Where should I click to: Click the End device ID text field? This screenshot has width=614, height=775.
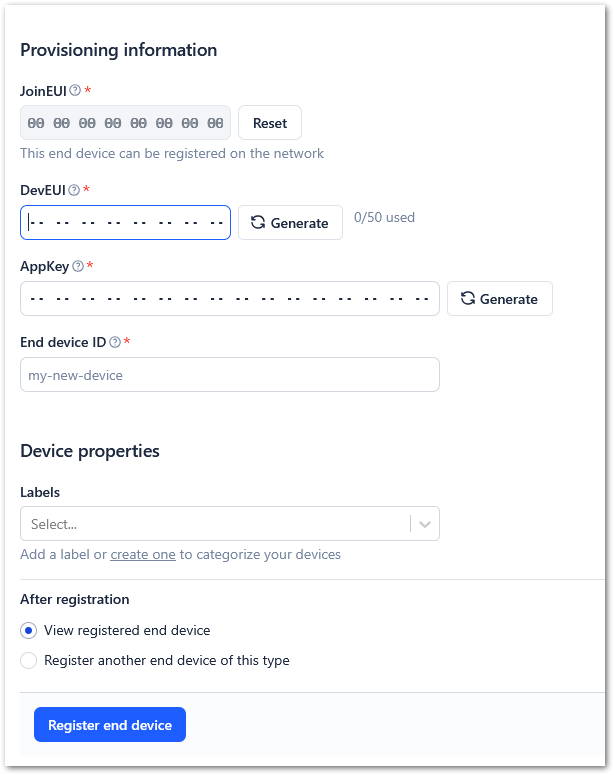point(230,375)
